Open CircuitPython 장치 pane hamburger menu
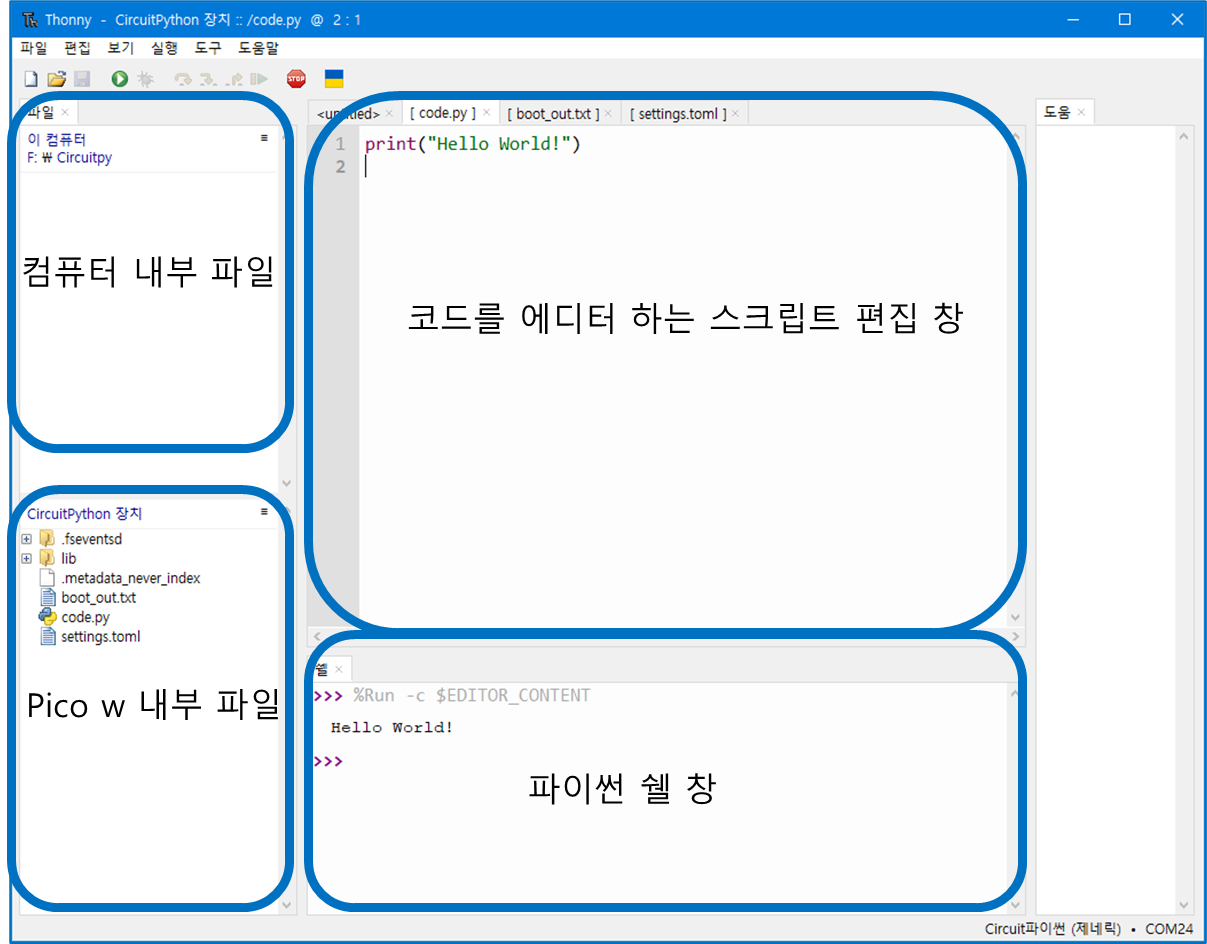Viewport: 1207px width, 944px height. tap(264, 511)
